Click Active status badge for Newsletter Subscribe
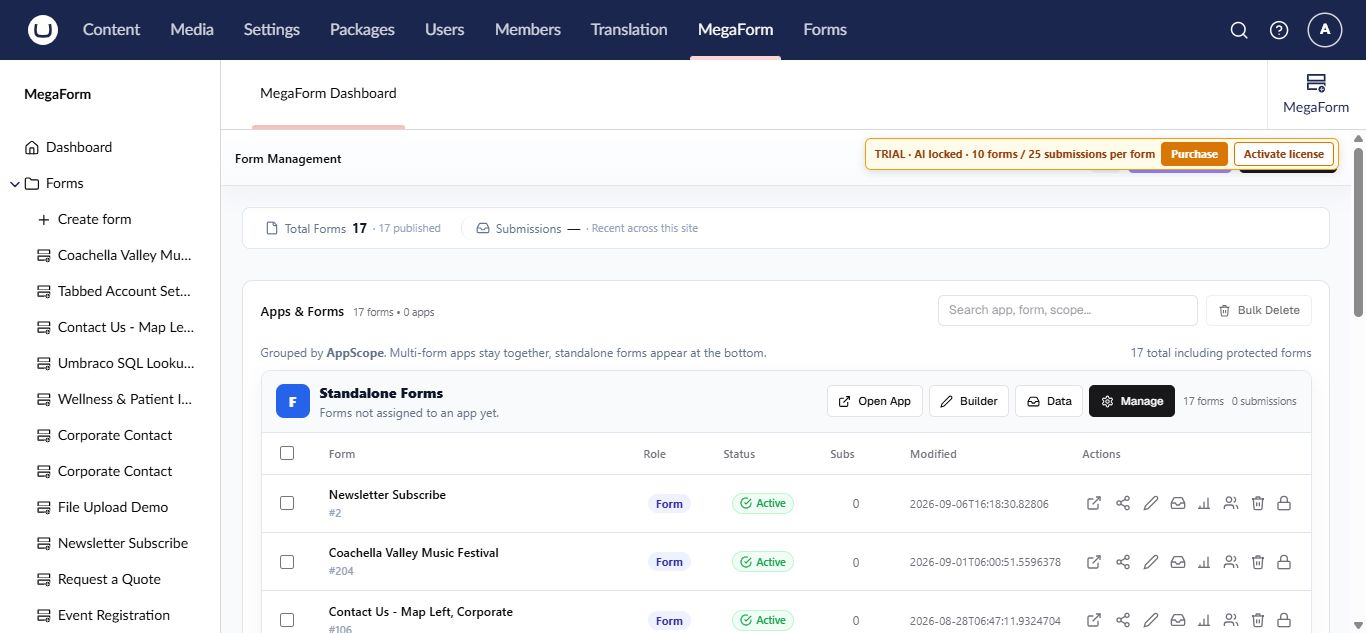Viewport: 1366px width, 633px height. pyautogui.click(x=762, y=503)
